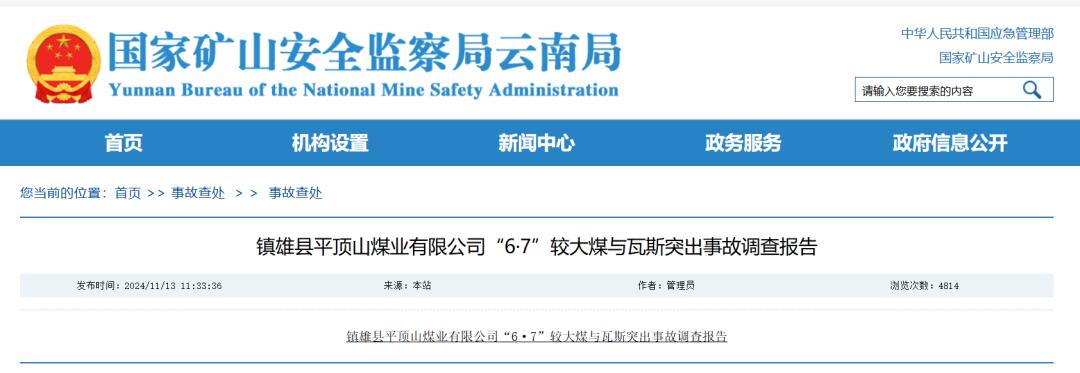Open the 政府信息公开 navigation menu item
Image resolution: width=1080 pixels, height=373 pixels.
pyautogui.click(x=950, y=143)
